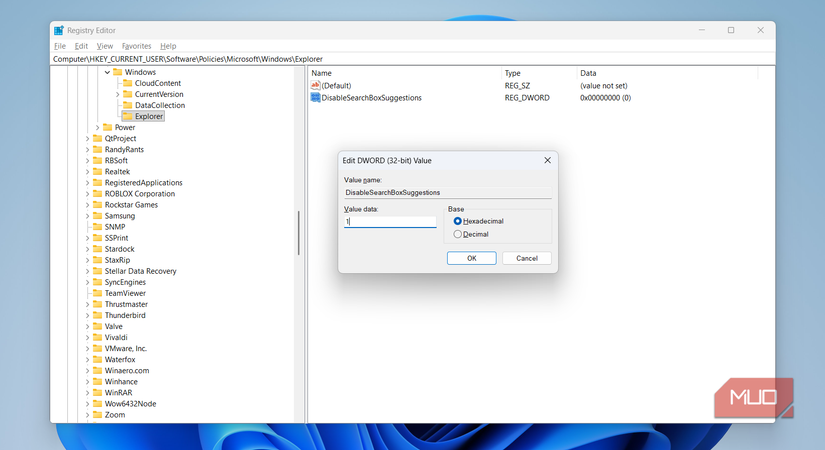This screenshot has height=450, width=825.
Task: Click the REG_DWORD type cell
Action: click(527, 98)
